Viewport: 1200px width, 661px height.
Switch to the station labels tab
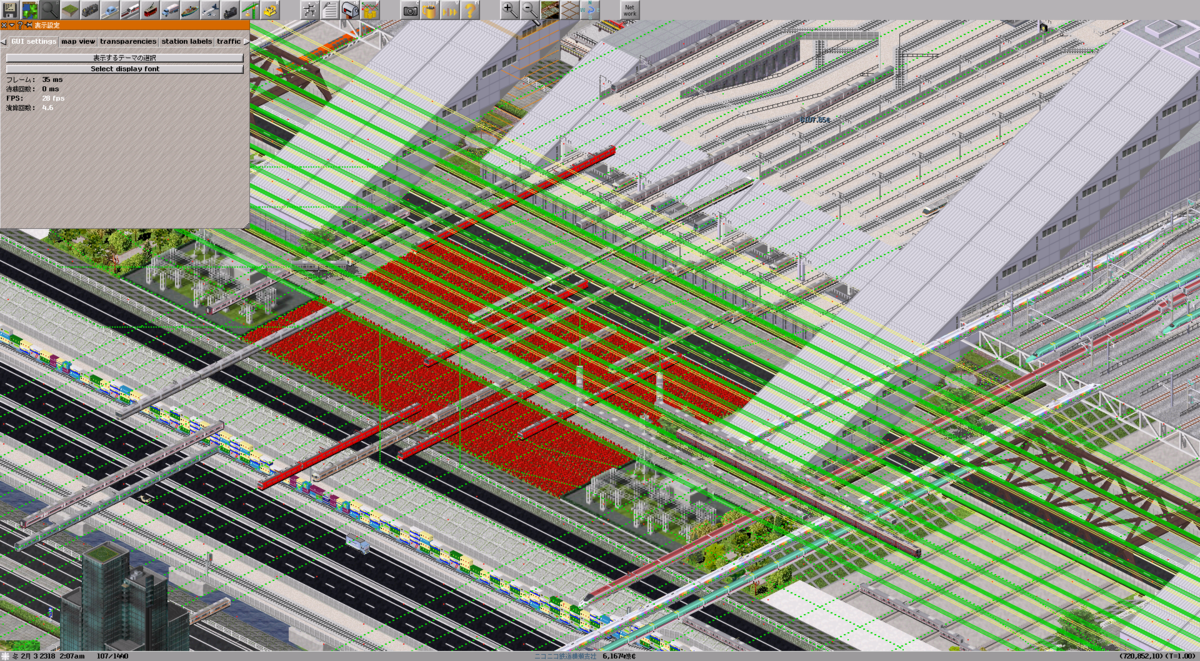tap(187, 41)
